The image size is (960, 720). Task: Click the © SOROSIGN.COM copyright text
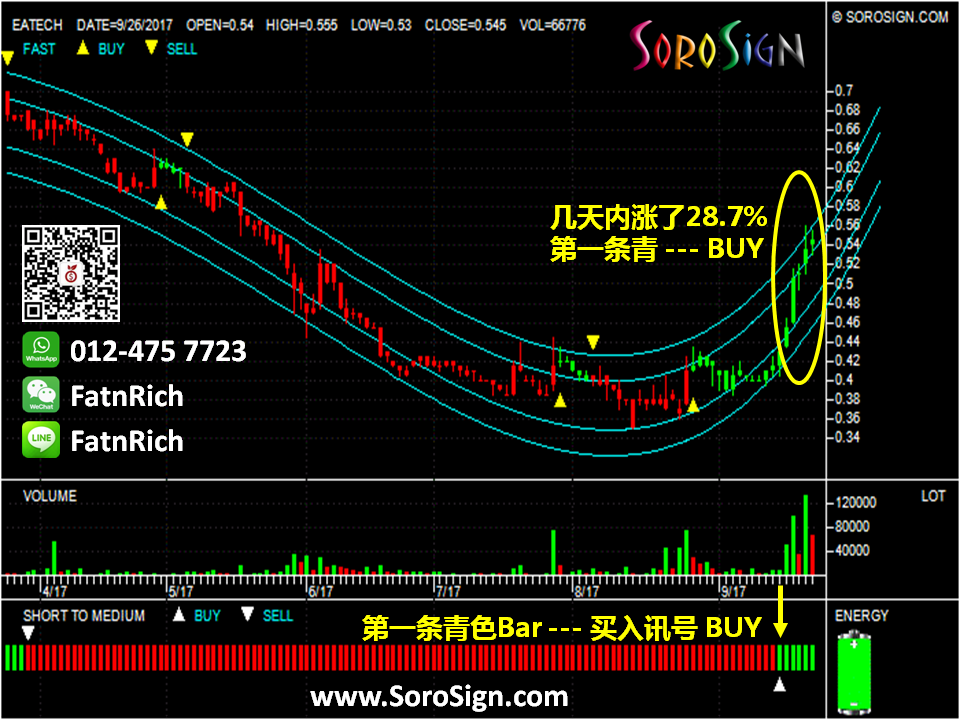click(x=890, y=18)
